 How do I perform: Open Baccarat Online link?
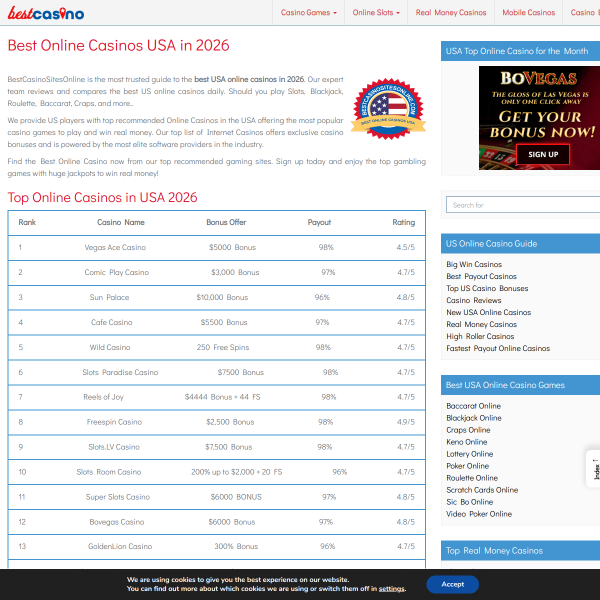[473, 406]
